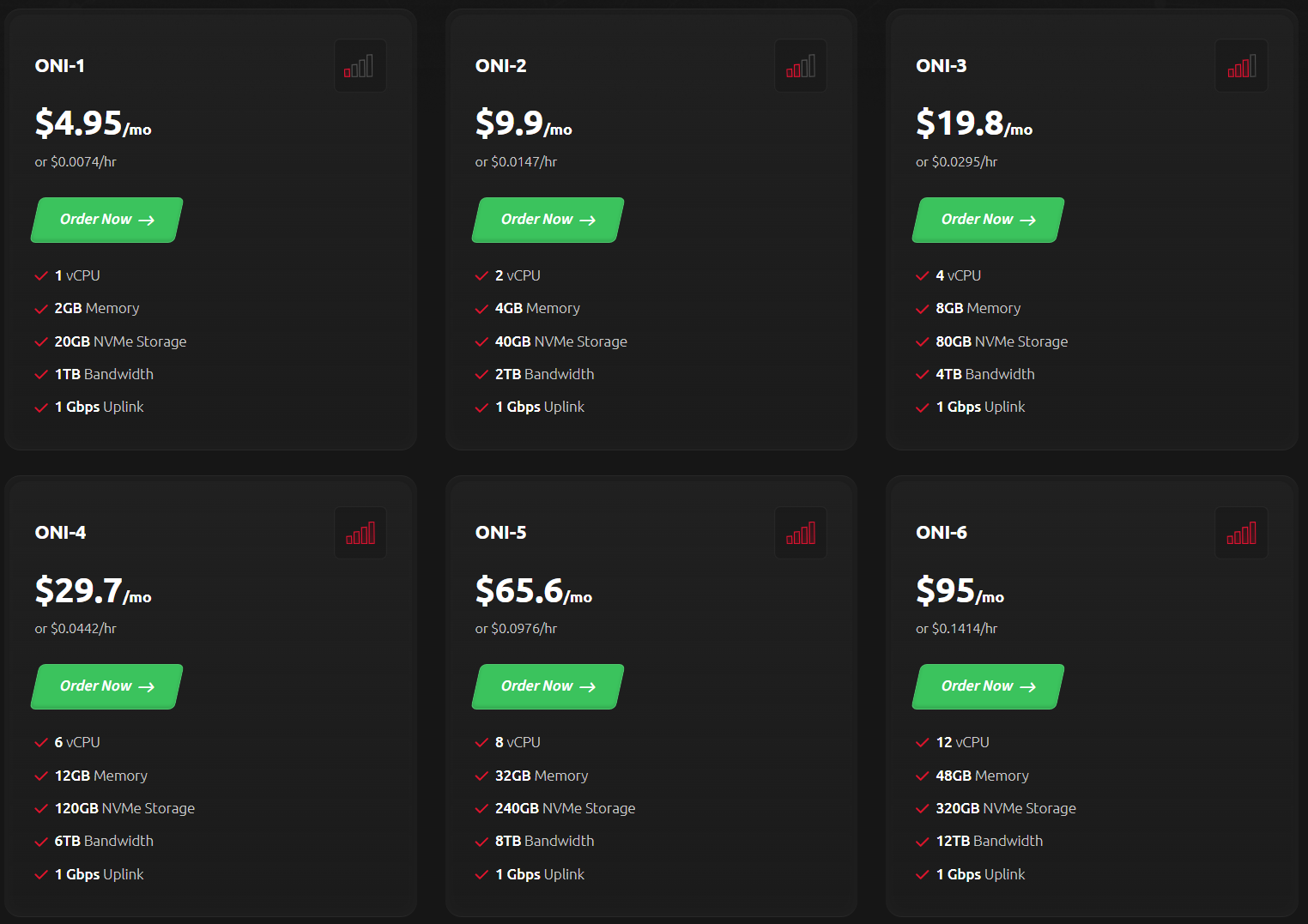Screen dimensions: 1308x924
Task: Click the '12TB Bandwidth' feature text
Action: 990,842
